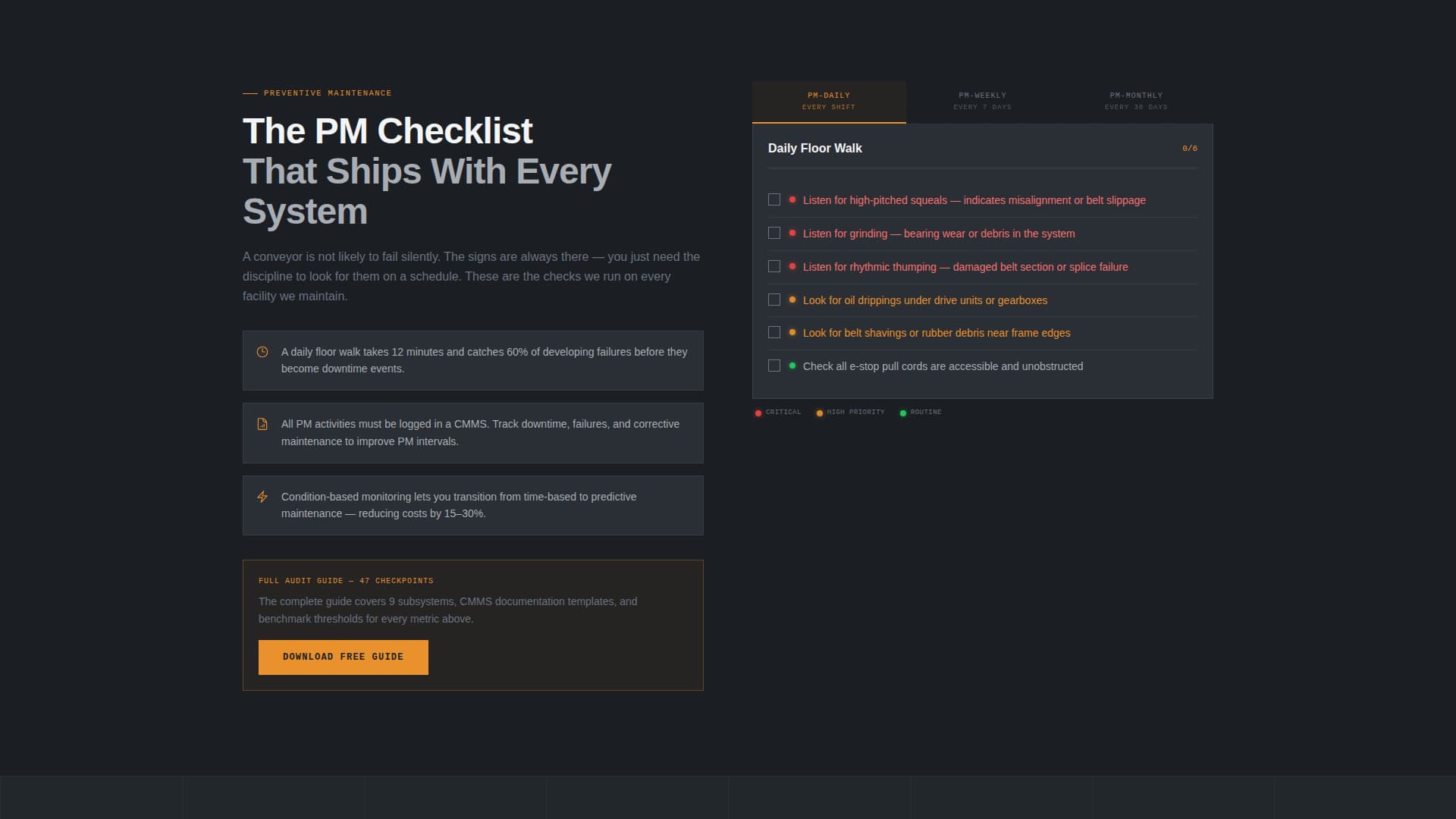The width and height of the screenshot is (1456, 819).
Task: Click the green Routine legend dot
Action: (x=903, y=413)
